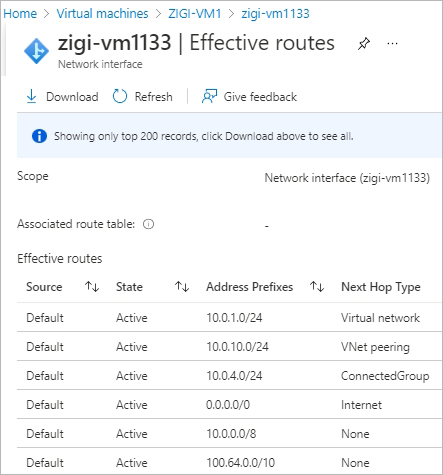Click the Next Hop Type column header

(381, 287)
